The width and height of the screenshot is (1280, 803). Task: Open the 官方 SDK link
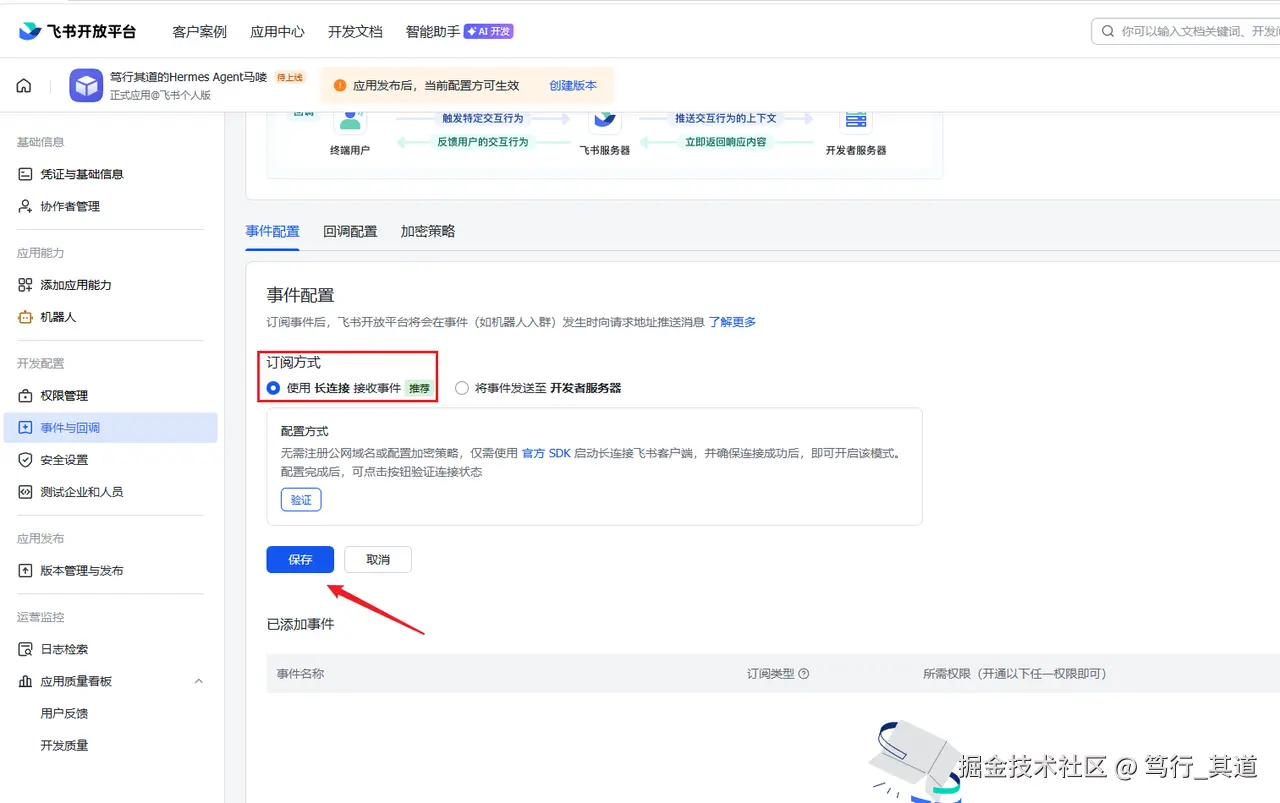546,453
